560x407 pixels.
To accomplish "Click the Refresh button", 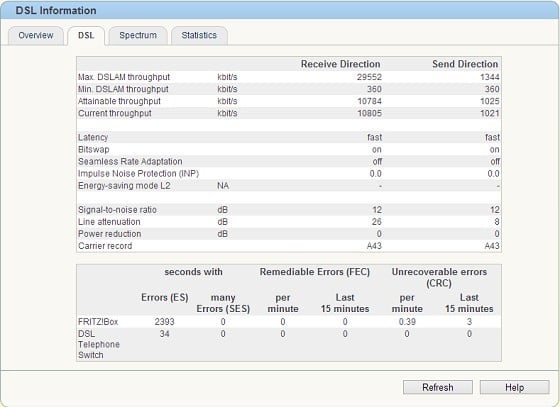I will coord(438,387).
